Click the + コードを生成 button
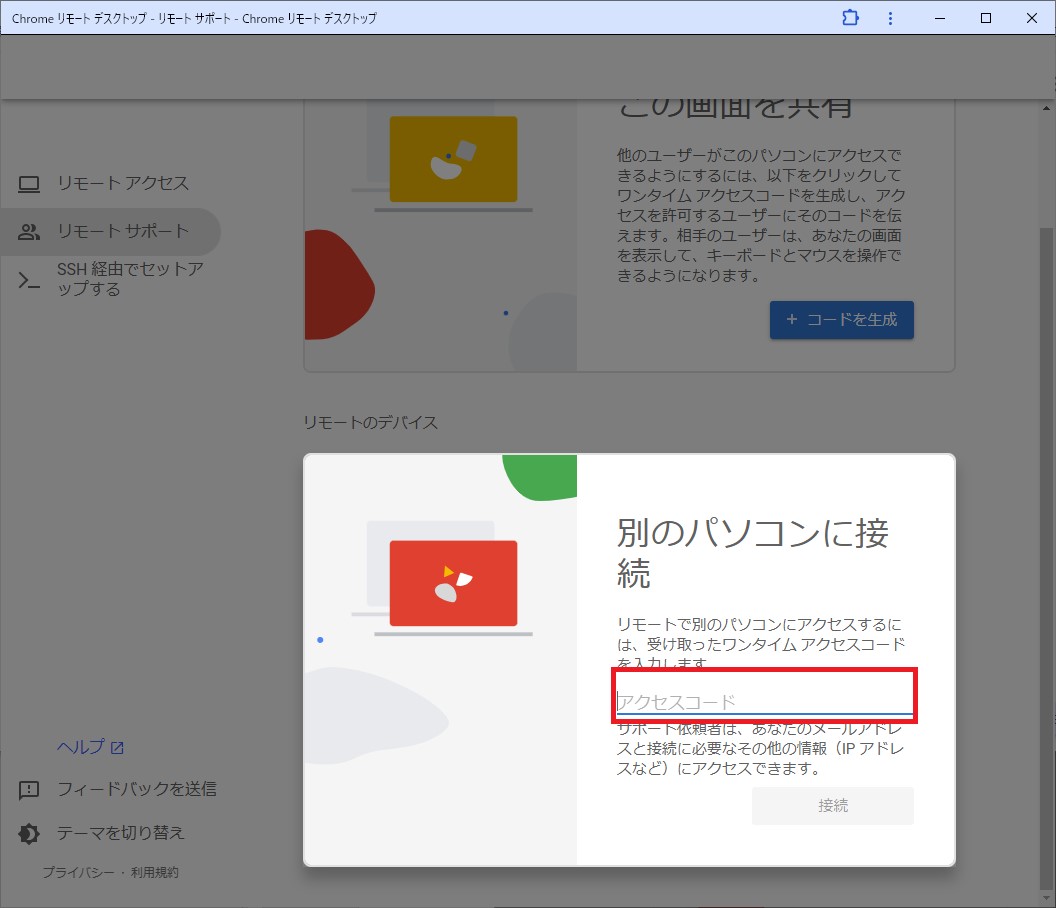 tap(842, 320)
